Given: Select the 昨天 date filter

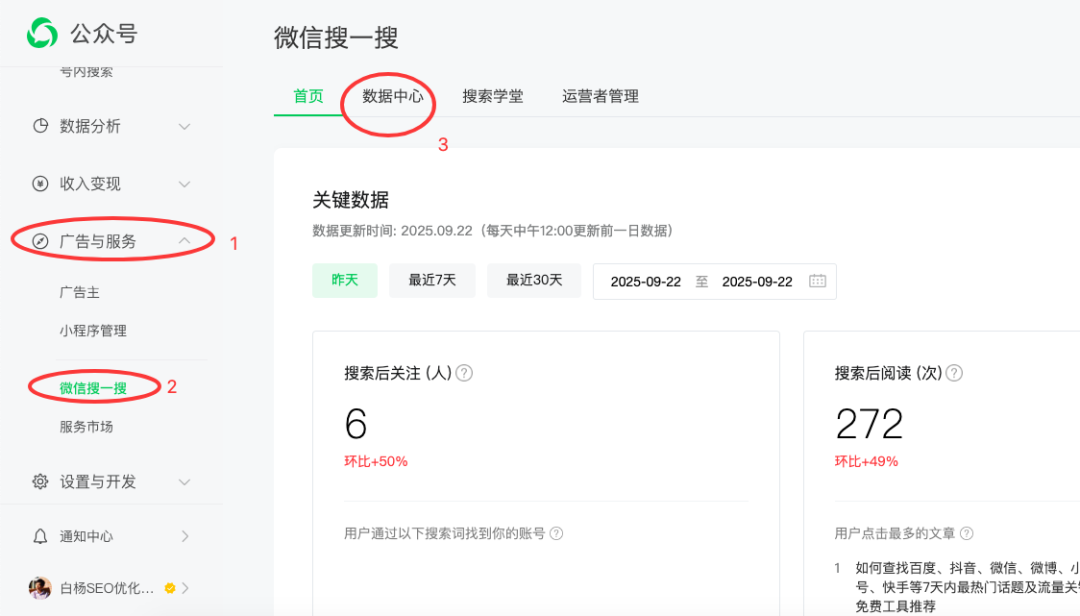Looking at the screenshot, I should pyautogui.click(x=344, y=280).
